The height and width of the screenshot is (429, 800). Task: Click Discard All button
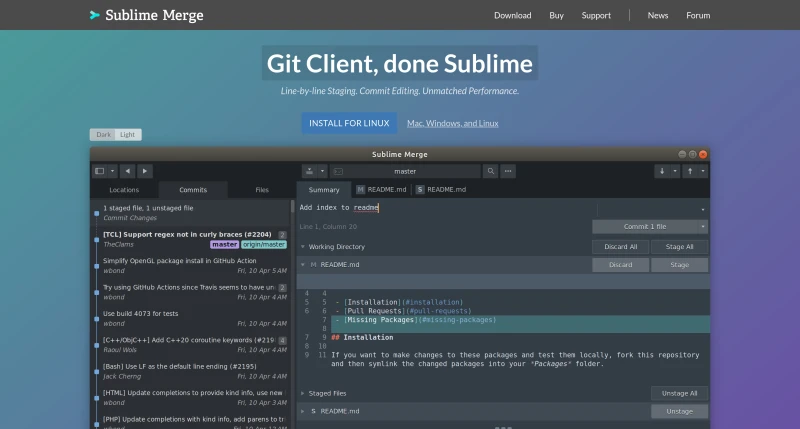pos(620,247)
